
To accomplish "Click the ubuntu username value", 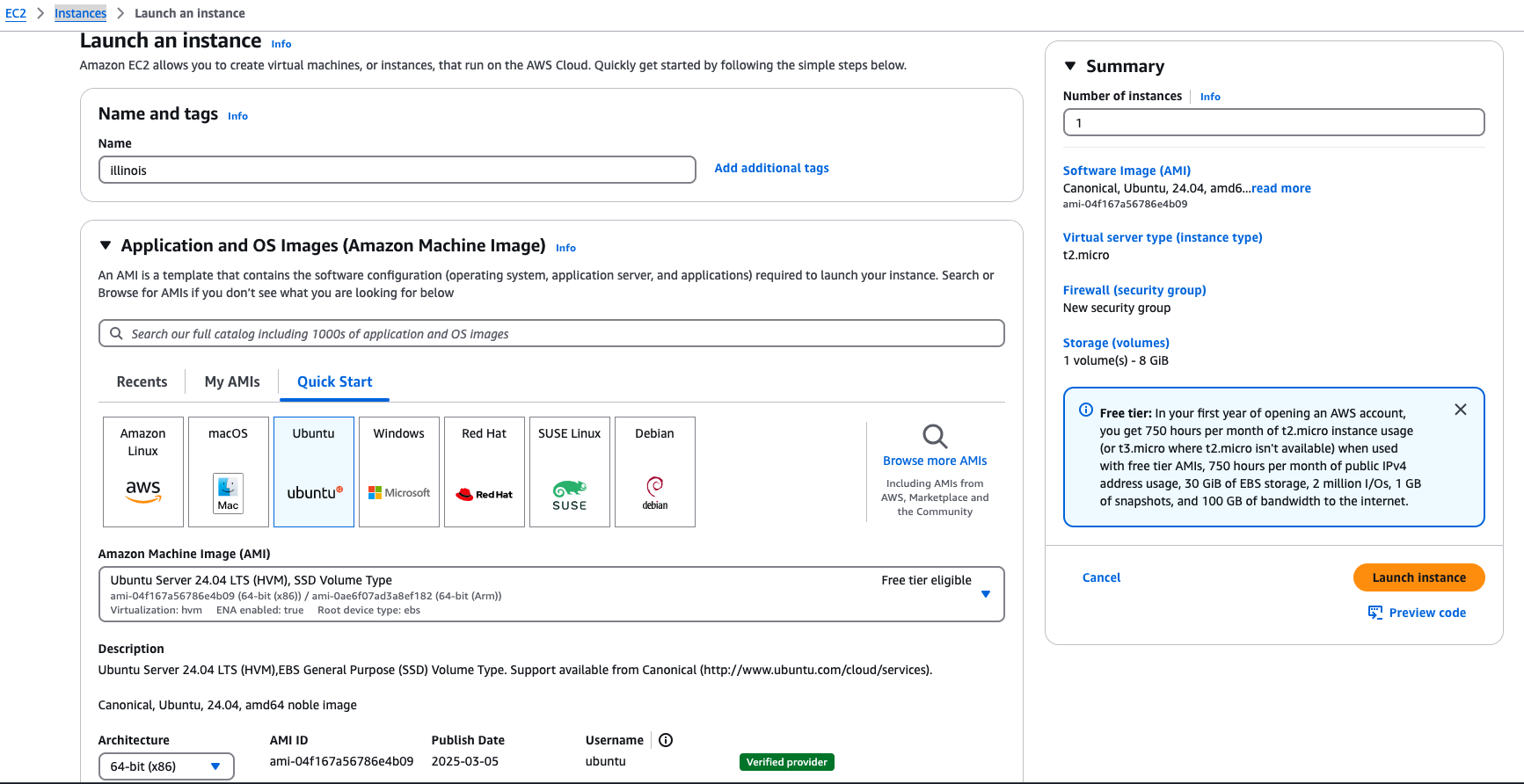I will point(606,761).
